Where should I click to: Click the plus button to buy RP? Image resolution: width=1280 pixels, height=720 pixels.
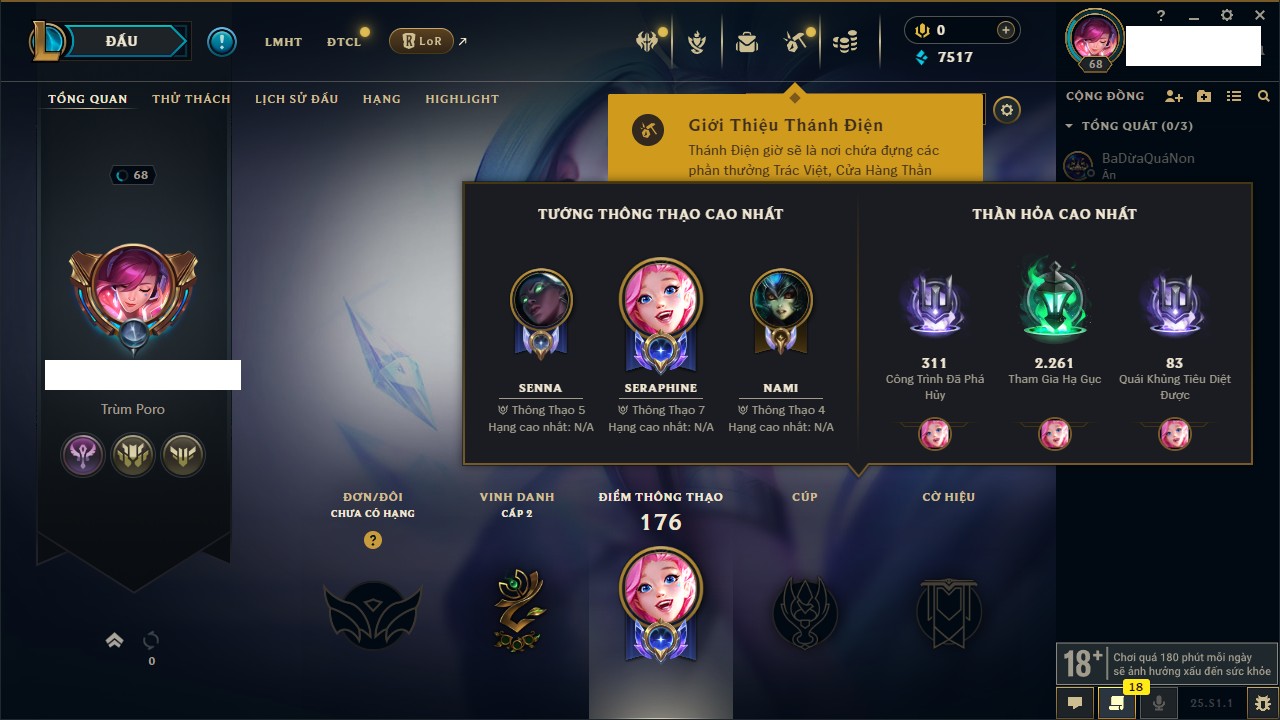pos(1006,30)
